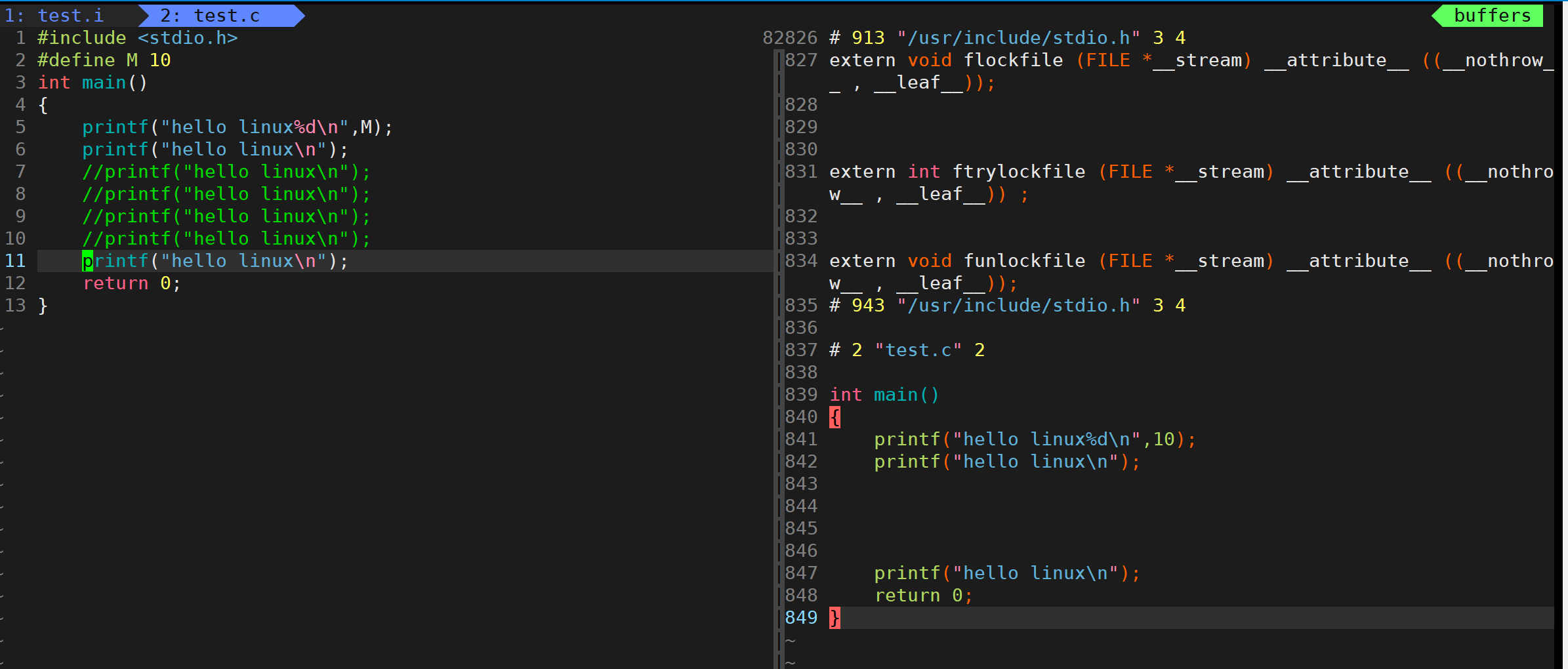The height and width of the screenshot is (669, 1568).
Task: Click the commented printf on line 9
Action: click(226, 216)
